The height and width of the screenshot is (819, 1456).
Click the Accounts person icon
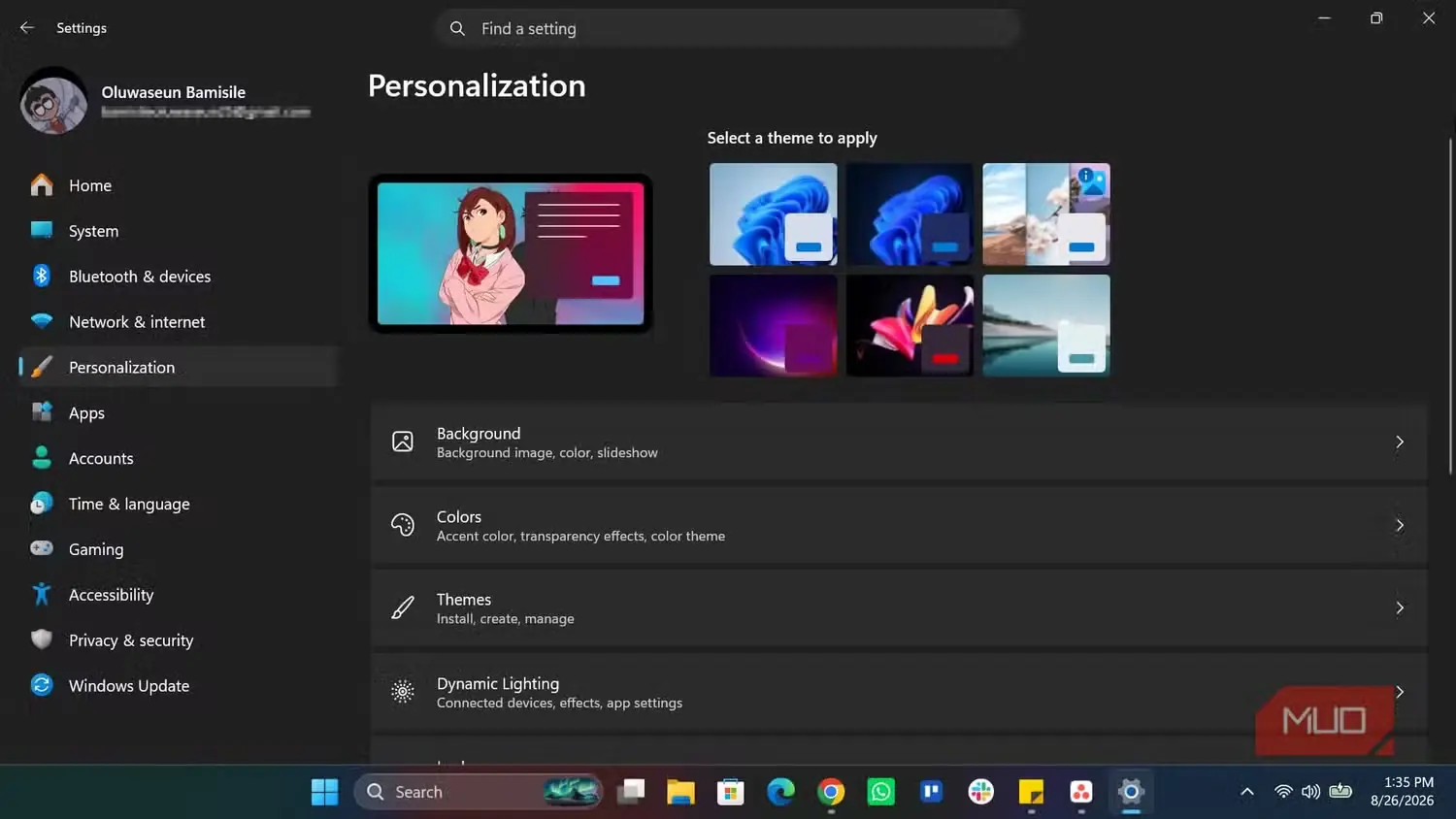[42, 458]
